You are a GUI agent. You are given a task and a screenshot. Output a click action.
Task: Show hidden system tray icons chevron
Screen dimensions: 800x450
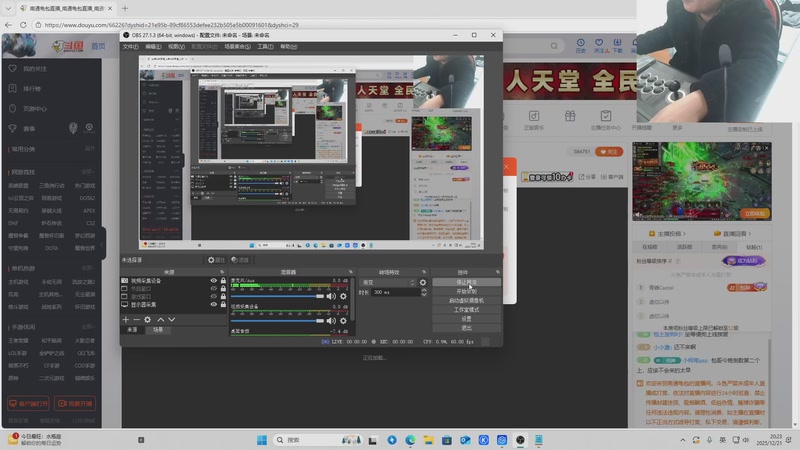tap(682, 440)
